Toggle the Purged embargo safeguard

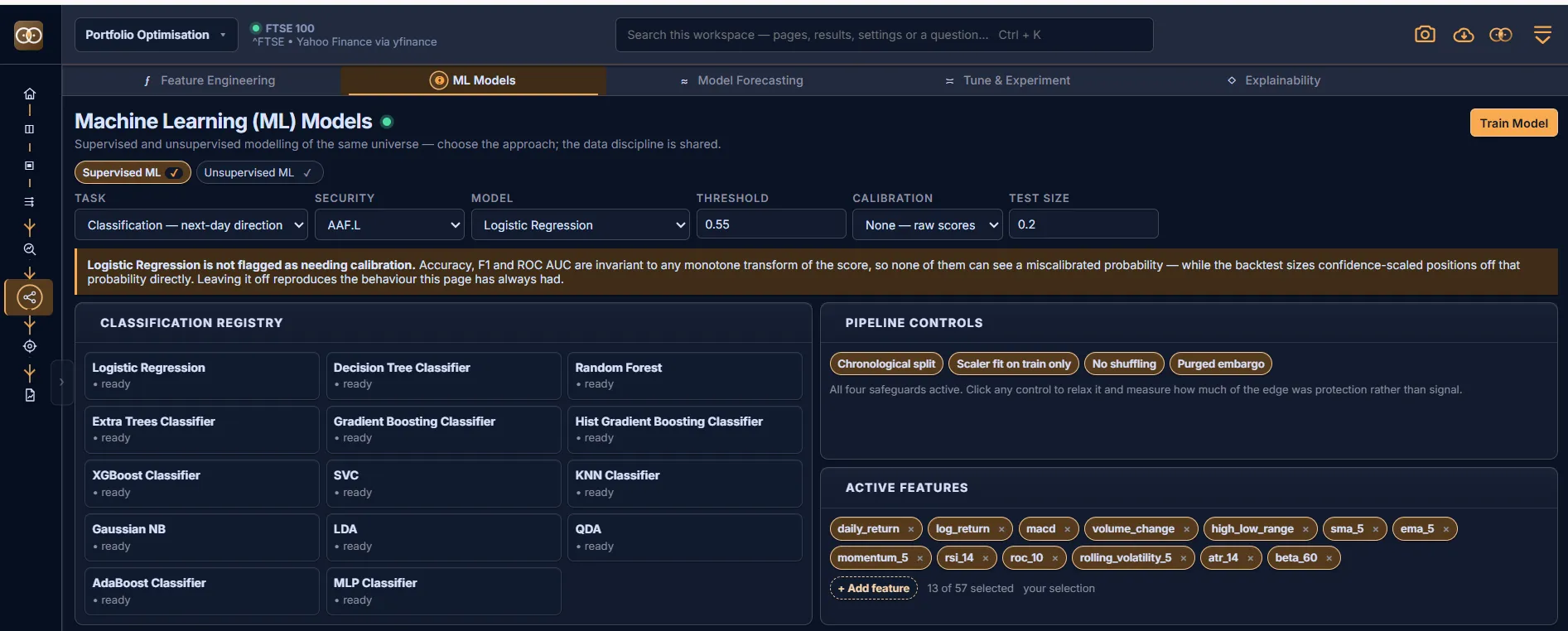(x=1221, y=364)
